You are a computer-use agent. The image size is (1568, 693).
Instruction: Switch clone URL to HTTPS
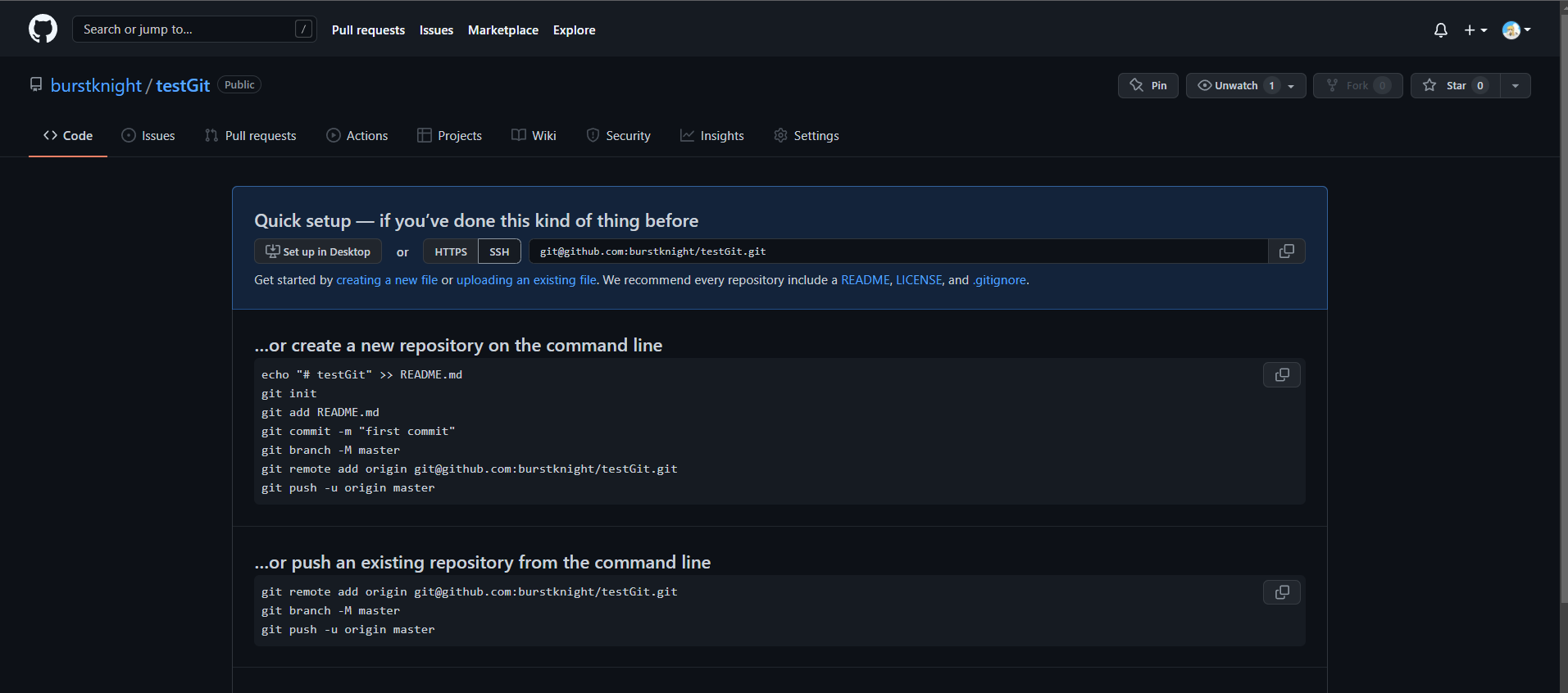point(451,251)
